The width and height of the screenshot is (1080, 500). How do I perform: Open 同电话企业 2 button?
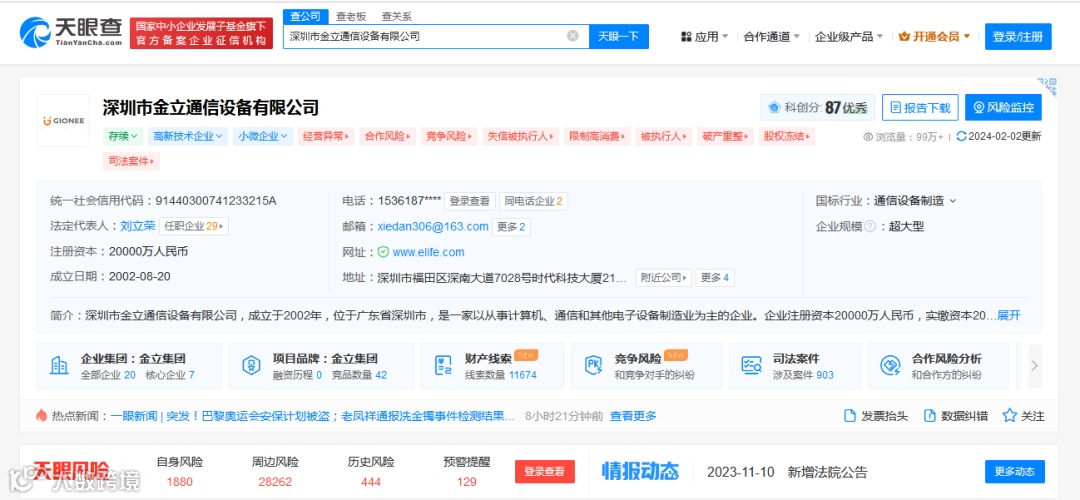point(534,201)
